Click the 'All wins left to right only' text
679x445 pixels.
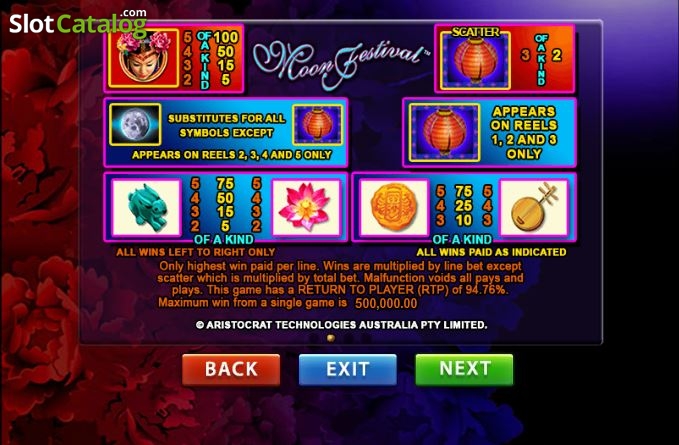[196, 252]
